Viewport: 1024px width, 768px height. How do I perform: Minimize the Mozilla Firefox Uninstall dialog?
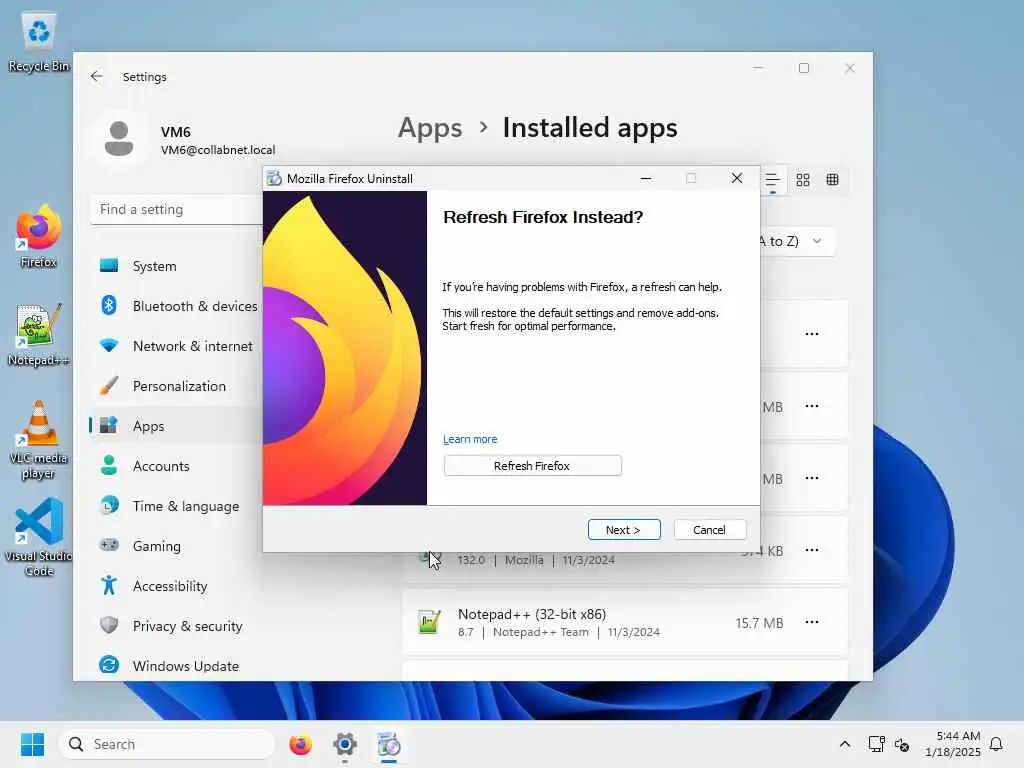[x=646, y=178]
